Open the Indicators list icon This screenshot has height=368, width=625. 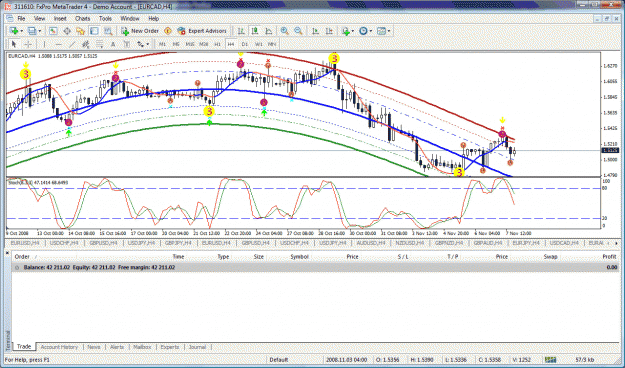tap(345, 31)
